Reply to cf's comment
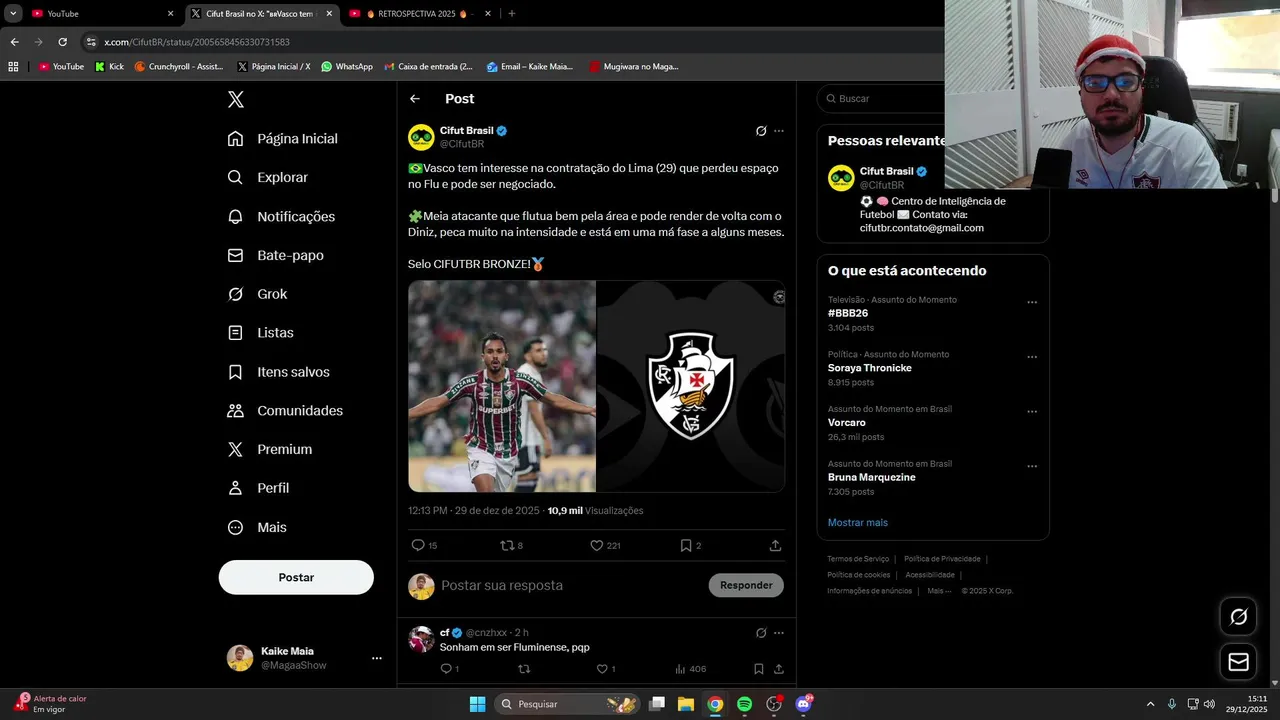 click(x=449, y=669)
